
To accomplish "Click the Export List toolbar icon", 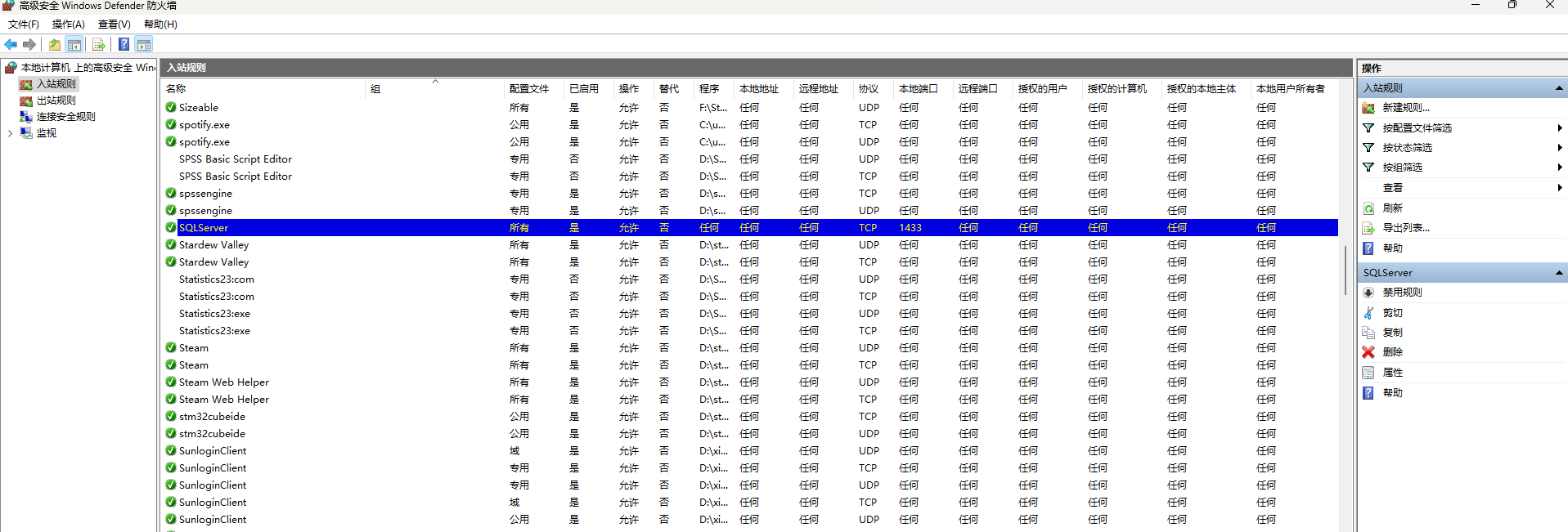I will [x=99, y=44].
